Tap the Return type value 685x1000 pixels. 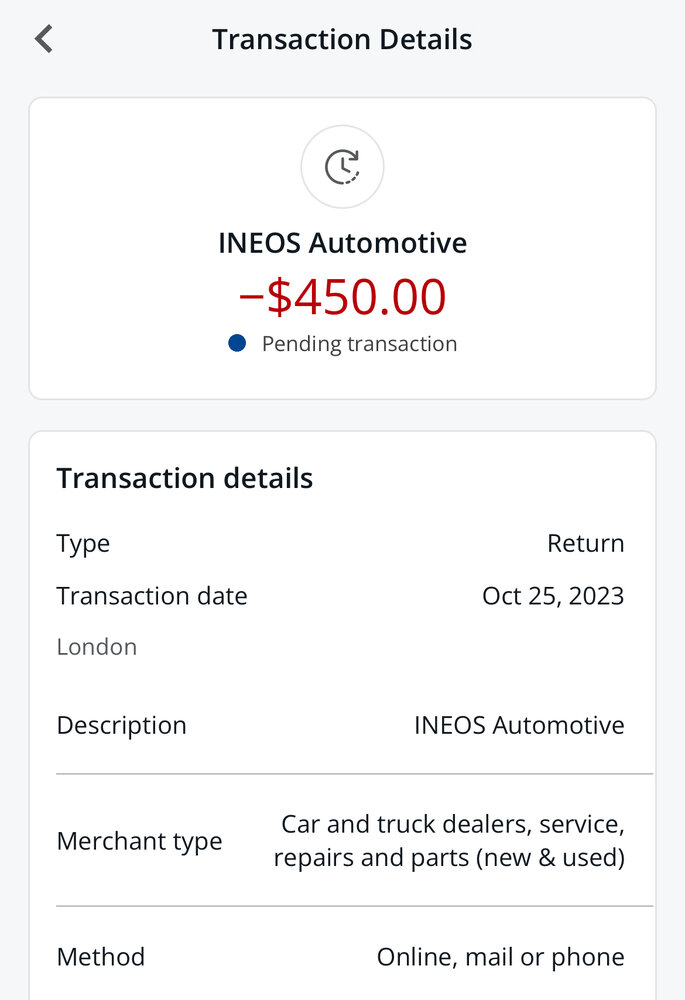click(x=586, y=543)
